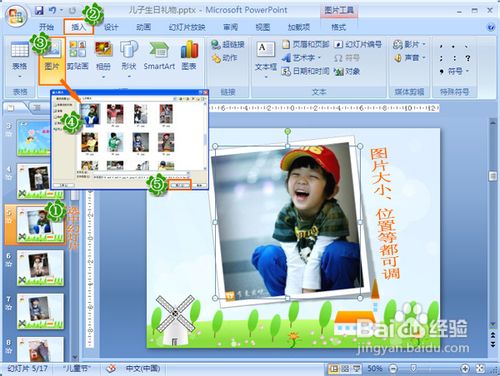Open the 加载项 Add-ins tab
The image size is (500, 376).
pos(299,27)
